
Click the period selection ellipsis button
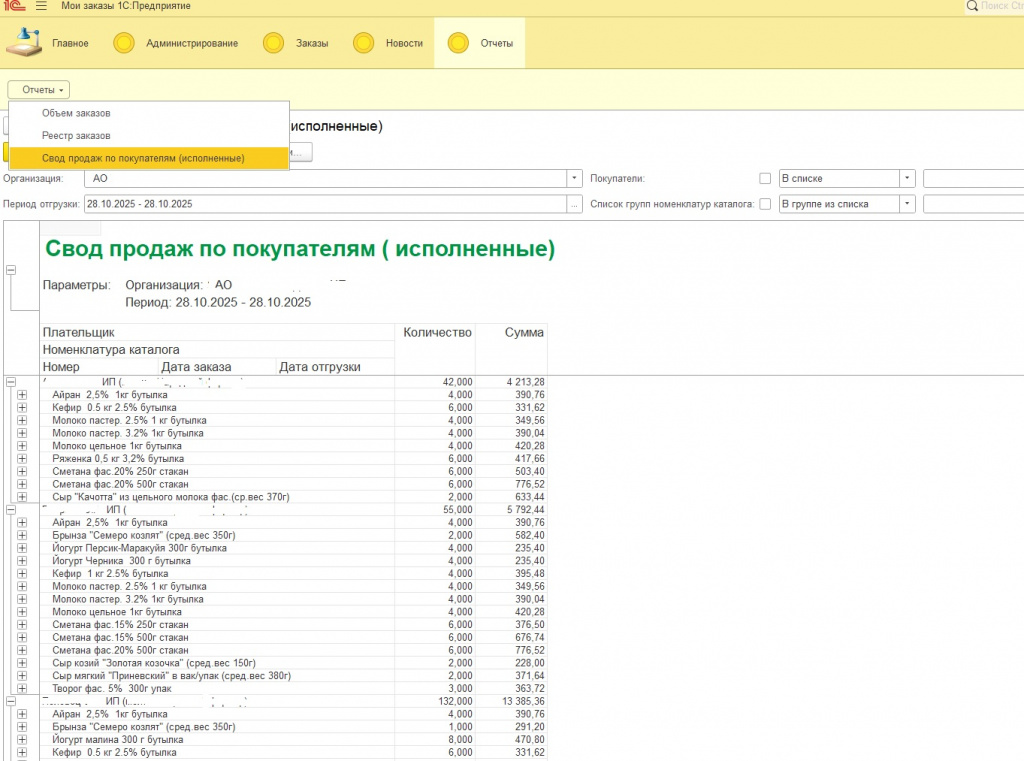(x=574, y=204)
